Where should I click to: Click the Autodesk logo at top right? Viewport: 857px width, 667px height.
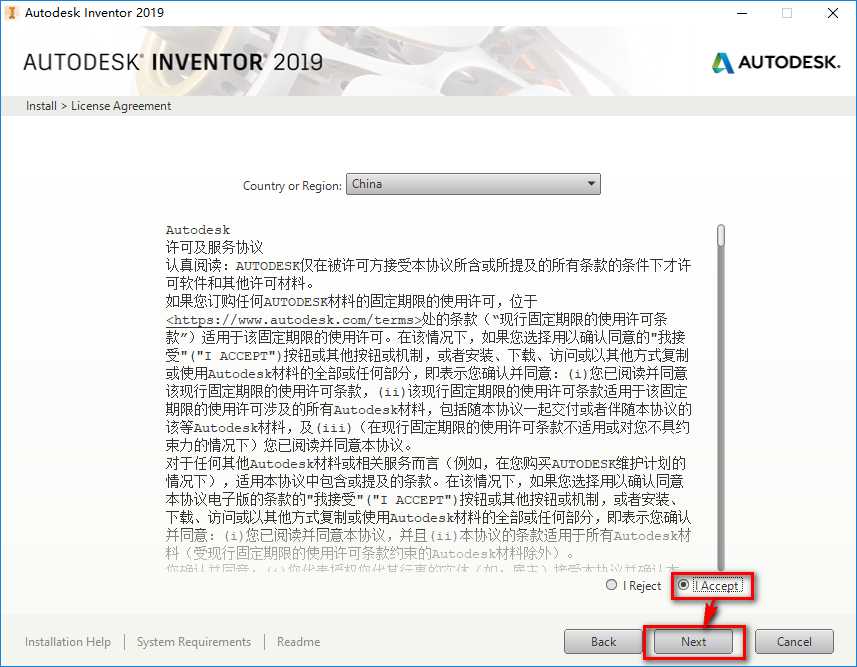tap(775, 61)
